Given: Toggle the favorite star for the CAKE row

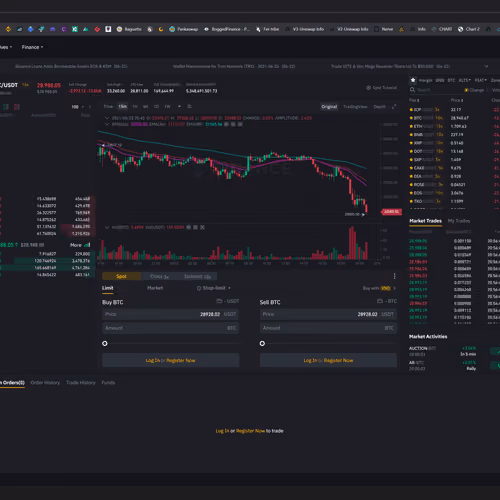Looking at the screenshot, I should pos(411,168).
